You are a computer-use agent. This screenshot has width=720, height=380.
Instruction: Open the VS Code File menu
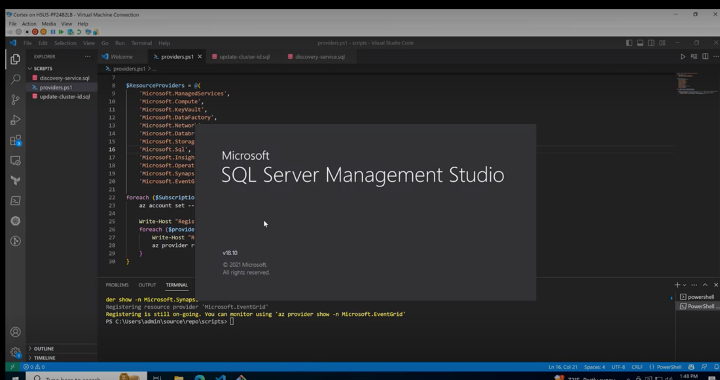point(28,43)
